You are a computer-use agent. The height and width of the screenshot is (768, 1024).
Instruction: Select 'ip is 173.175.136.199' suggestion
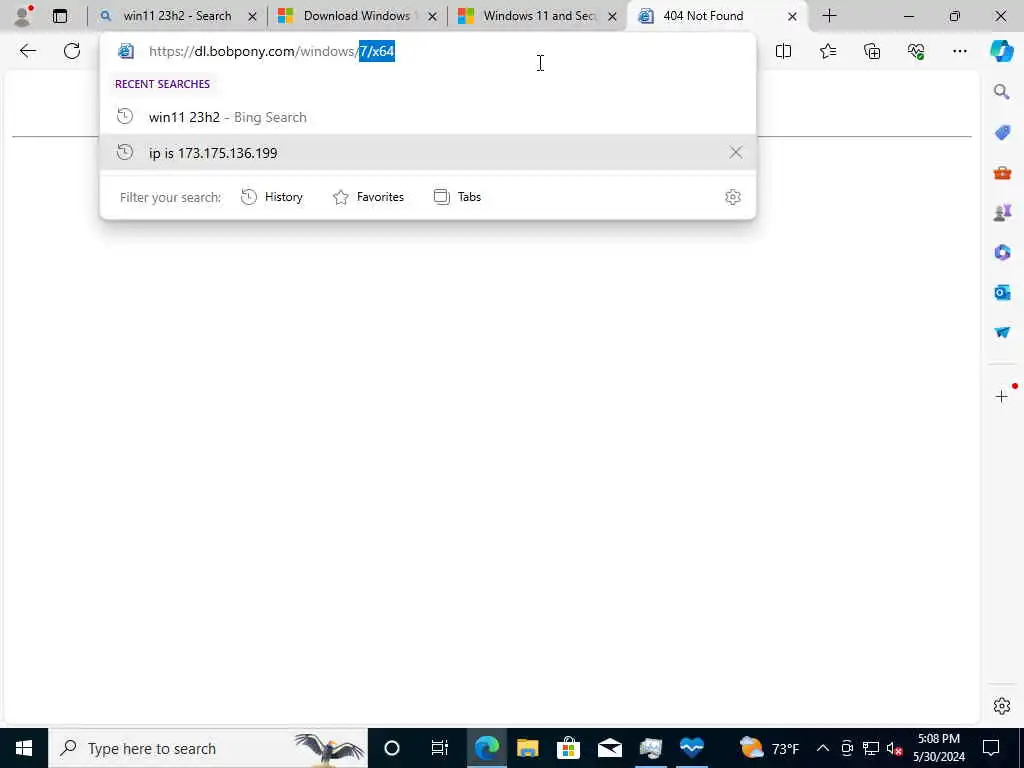(428, 152)
